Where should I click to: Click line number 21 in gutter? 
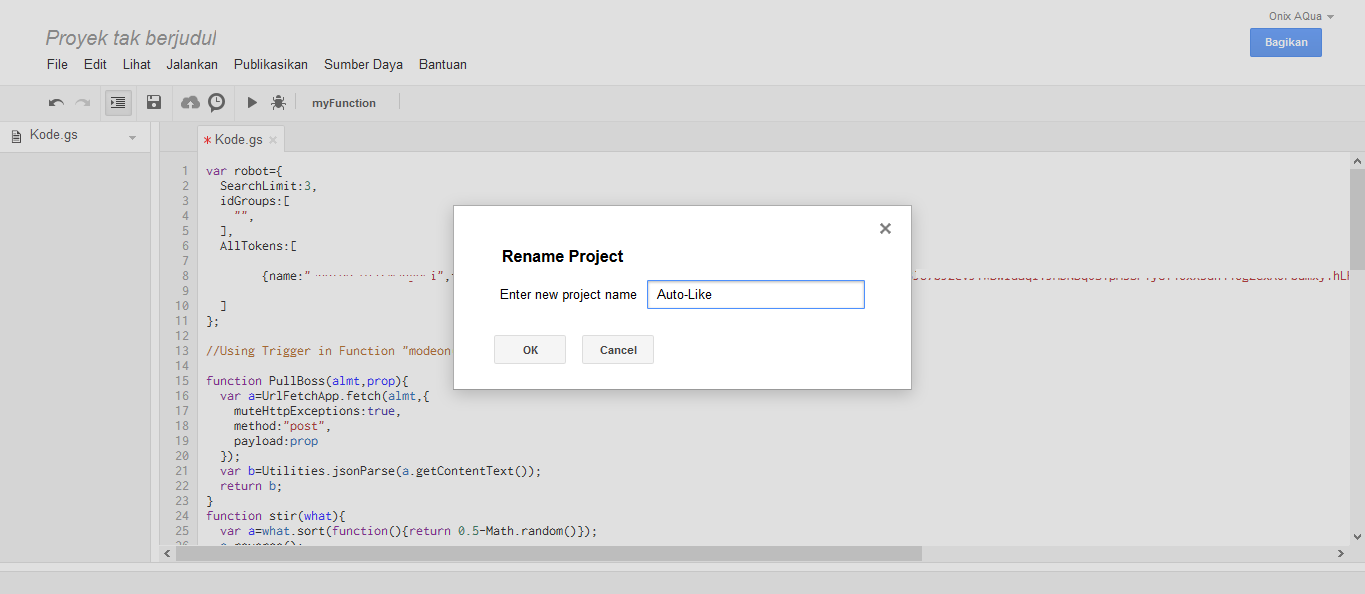click(181, 471)
